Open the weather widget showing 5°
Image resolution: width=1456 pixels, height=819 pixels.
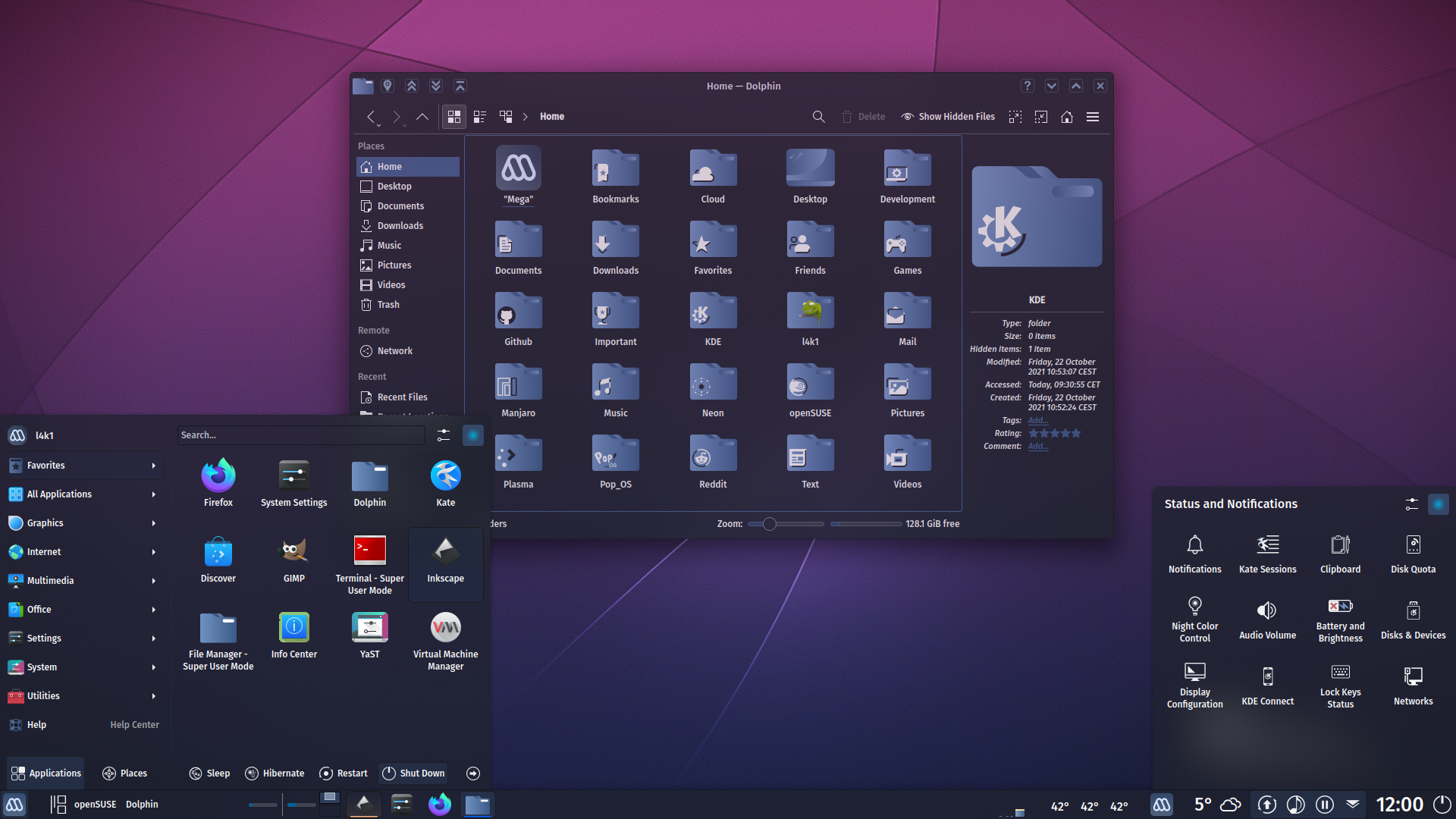click(x=1217, y=805)
